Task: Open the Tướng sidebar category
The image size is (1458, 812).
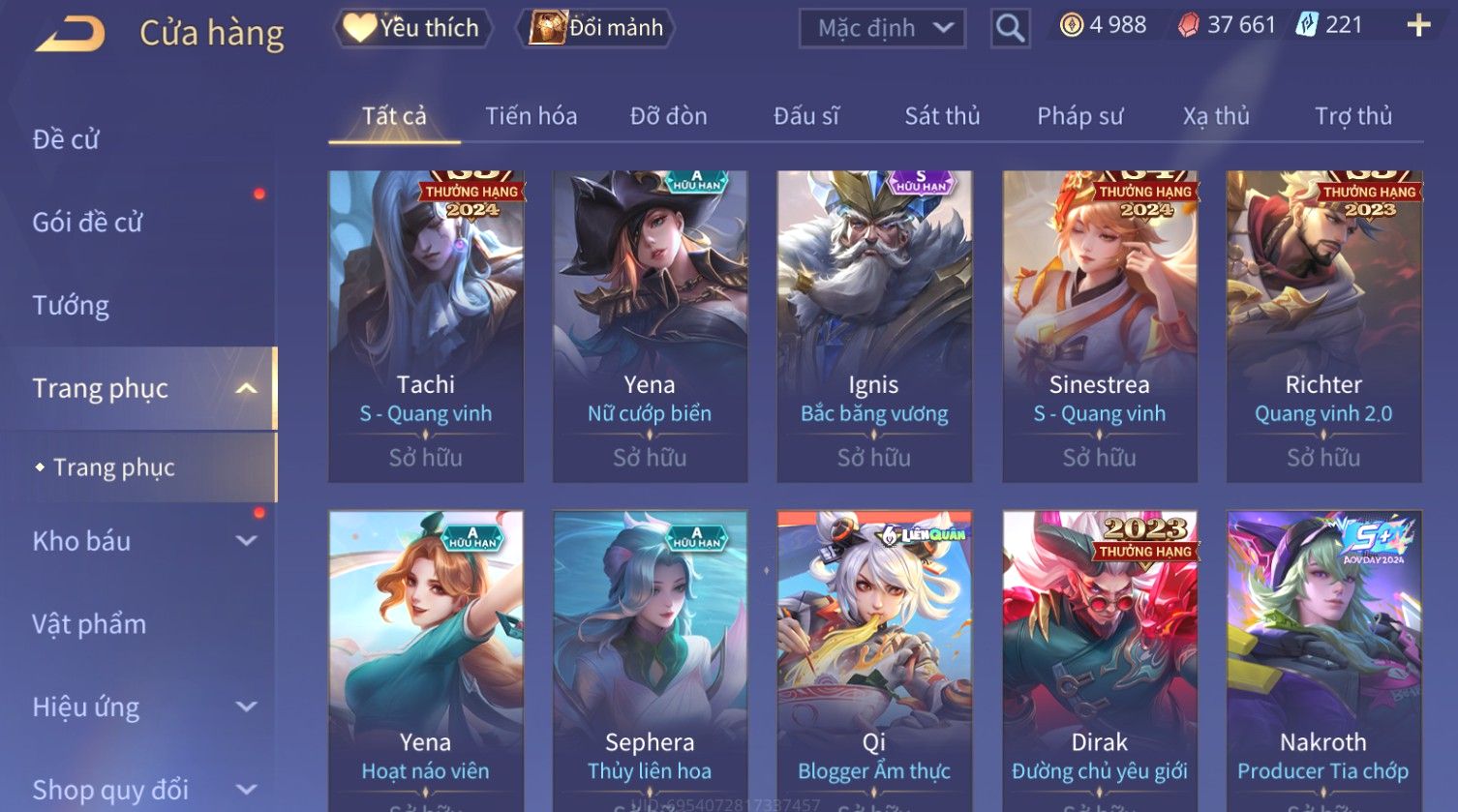Action: [x=71, y=306]
